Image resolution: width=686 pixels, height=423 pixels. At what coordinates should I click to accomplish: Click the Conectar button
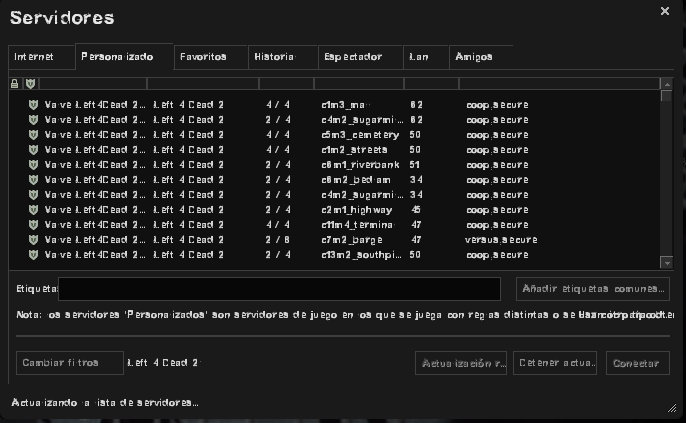pyautogui.click(x=637, y=363)
